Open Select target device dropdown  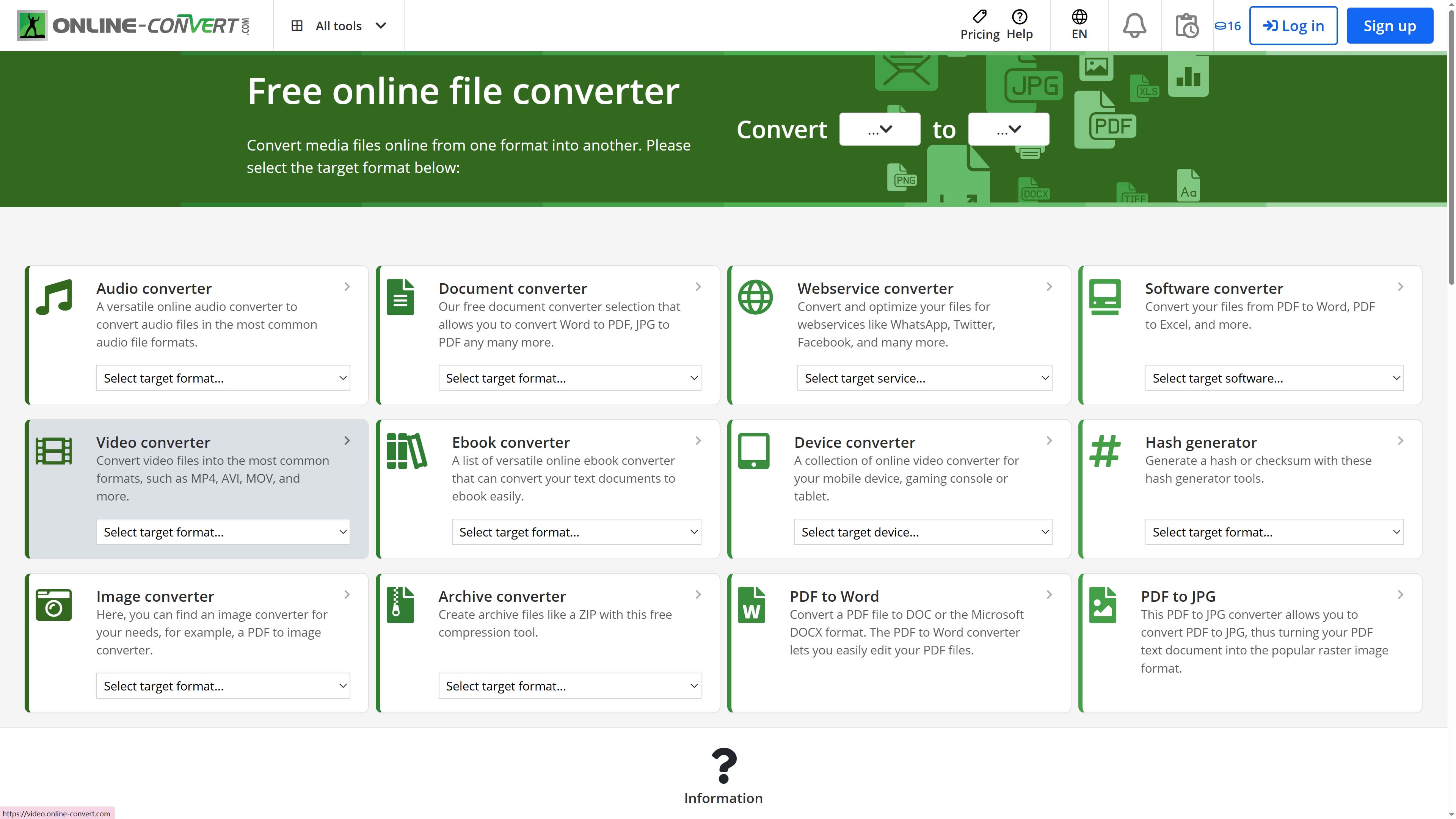click(923, 532)
